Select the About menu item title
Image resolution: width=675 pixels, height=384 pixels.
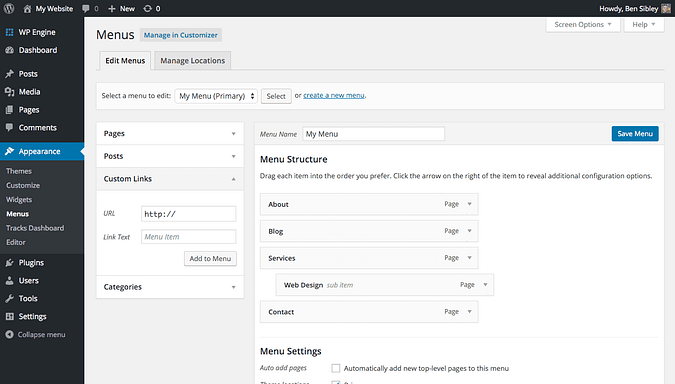tap(278, 204)
